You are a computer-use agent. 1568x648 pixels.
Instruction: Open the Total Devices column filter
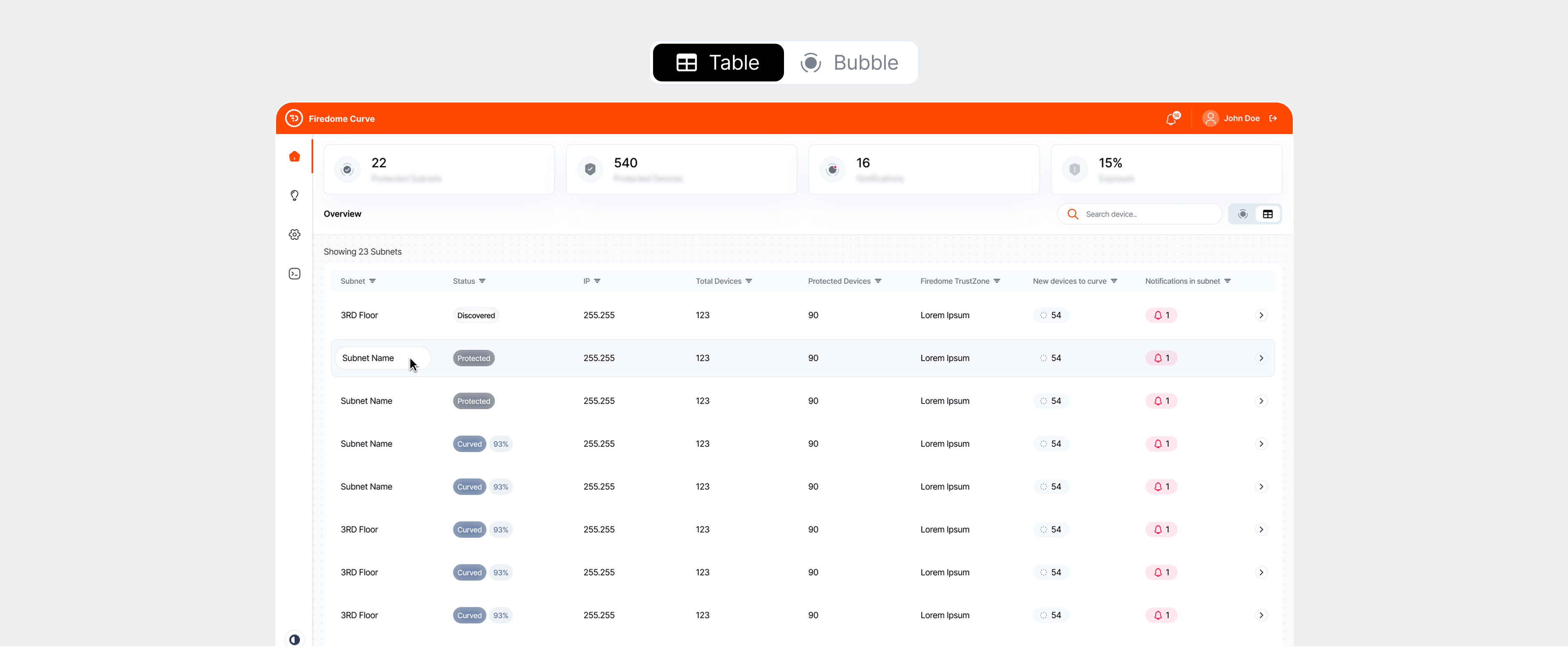(x=749, y=281)
